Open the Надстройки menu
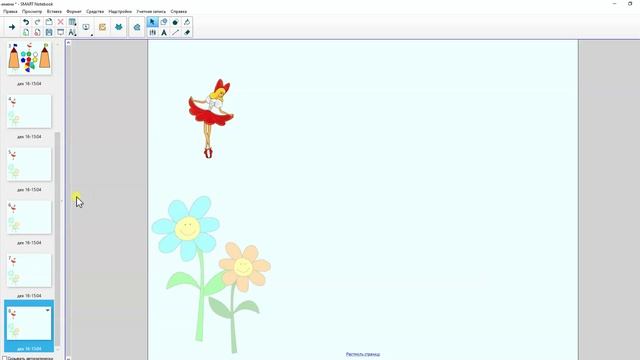The image size is (640, 360). pos(120,11)
